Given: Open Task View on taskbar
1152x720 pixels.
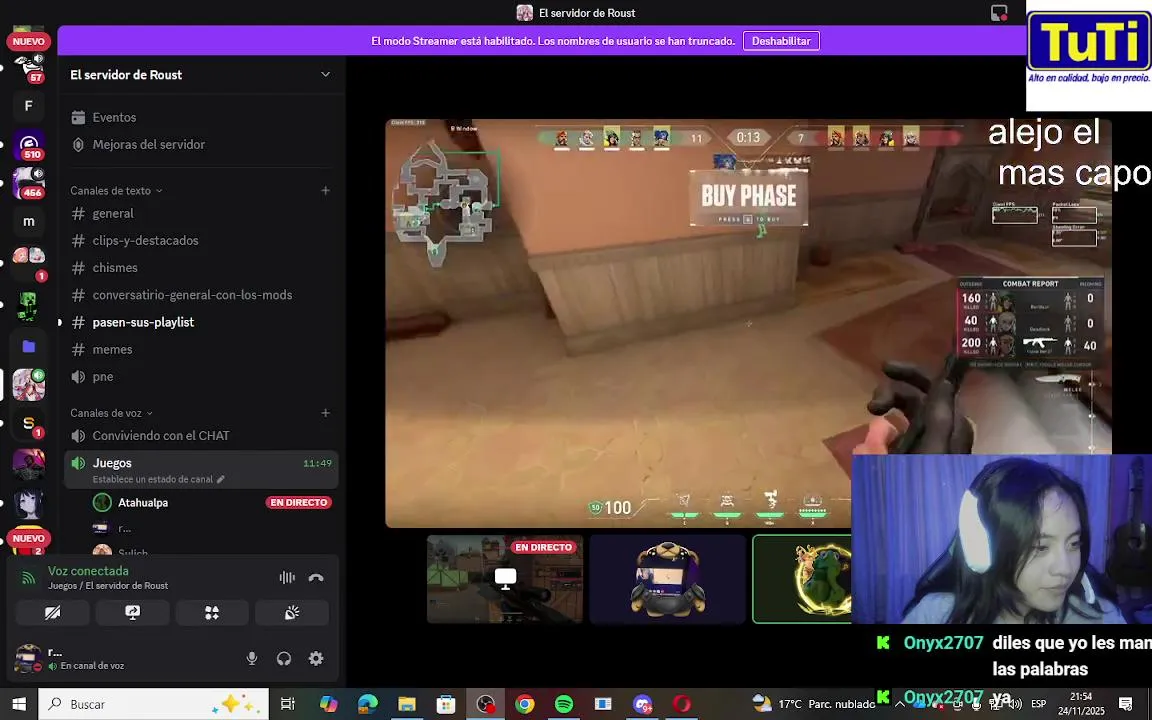Looking at the screenshot, I should click(x=288, y=704).
